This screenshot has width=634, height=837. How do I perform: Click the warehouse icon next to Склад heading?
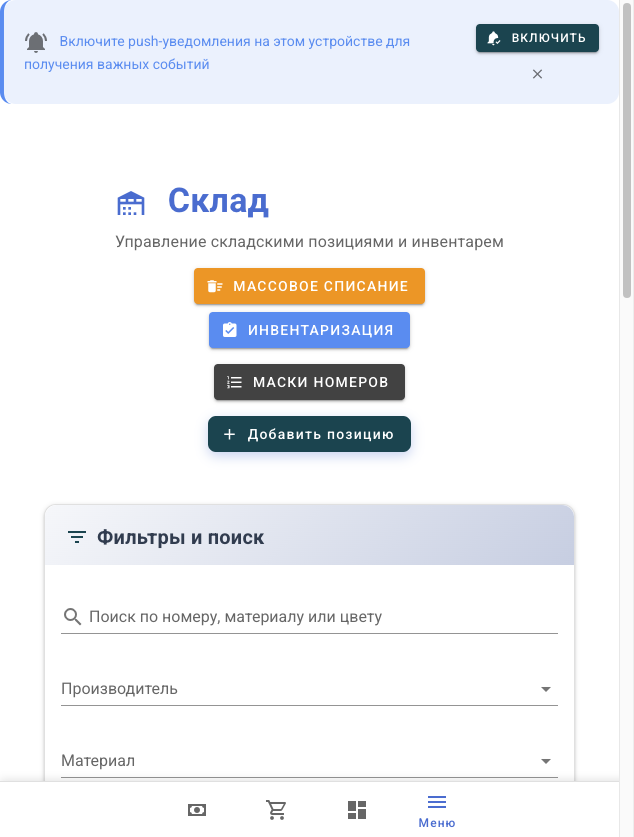pos(130,202)
